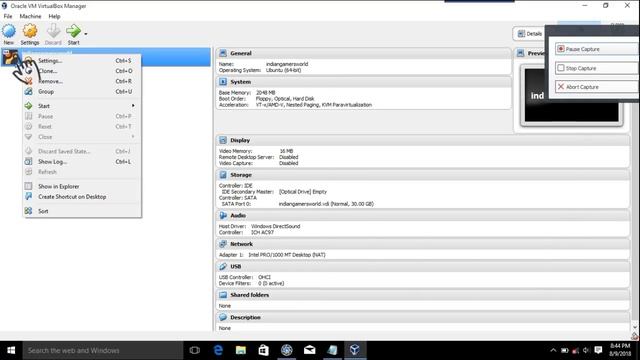640x360 pixels.
Task: Click the Windows Start button
Action: (x=11, y=350)
